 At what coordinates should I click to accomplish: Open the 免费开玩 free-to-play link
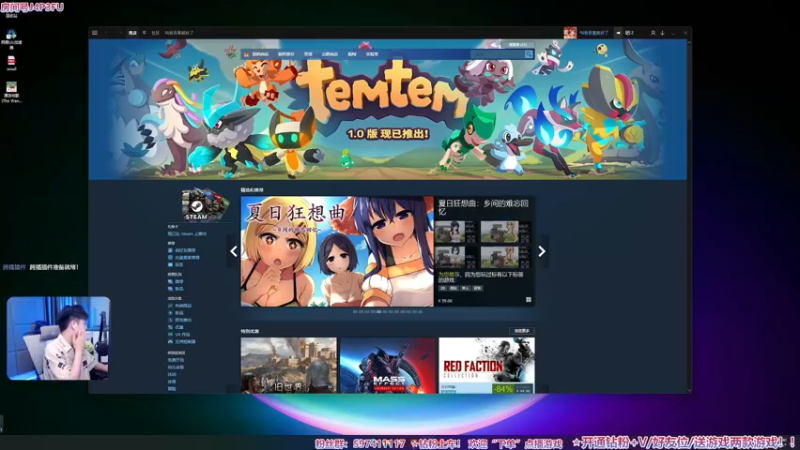coord(176,360)
